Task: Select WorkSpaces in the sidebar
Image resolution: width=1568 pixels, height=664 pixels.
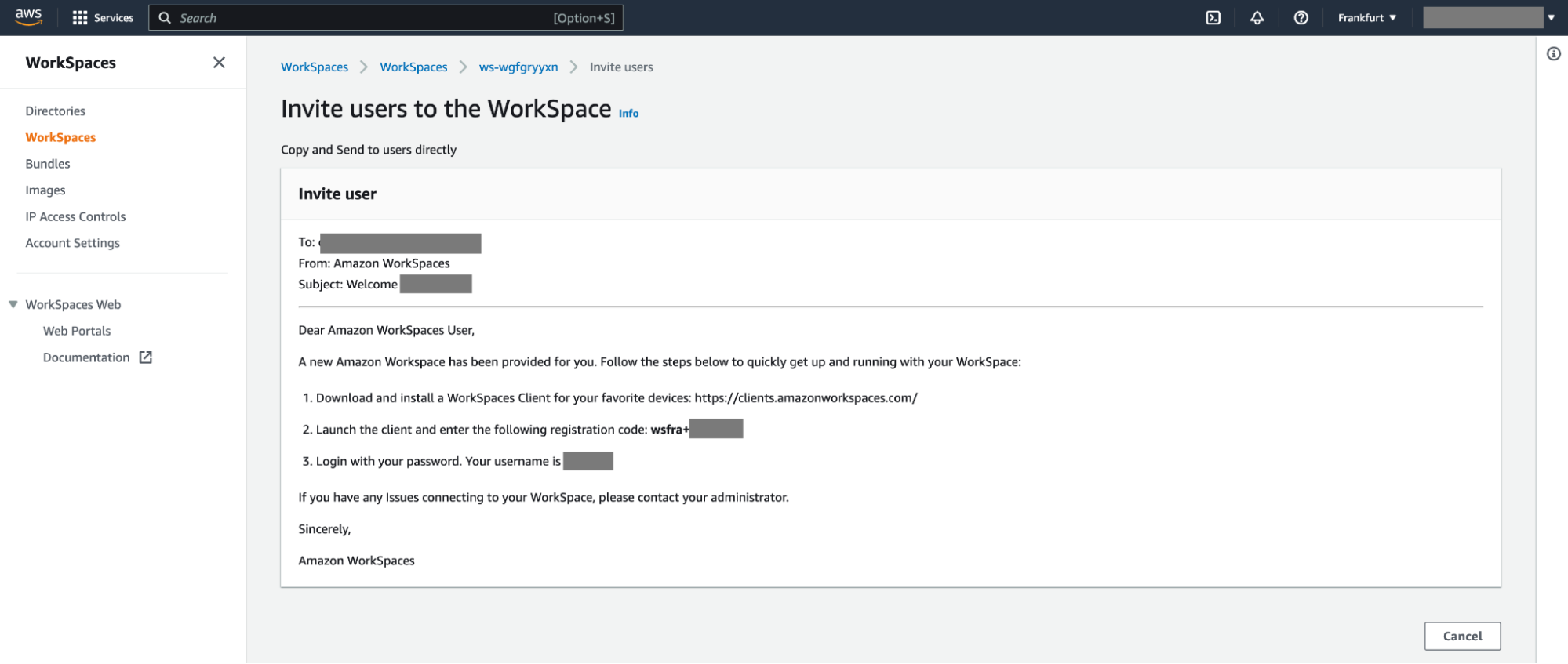Action: [60, 137]
